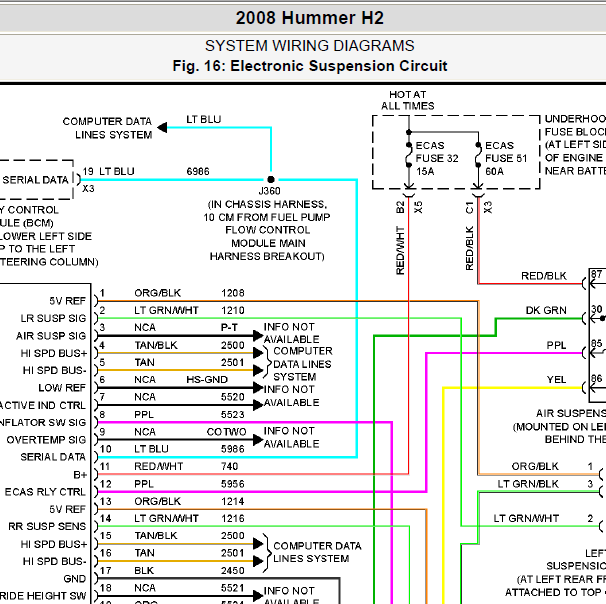This screenshot has height=604, width=606.
Task: Click "LOW REF" pin name
Action: click(x=62, y=388)
